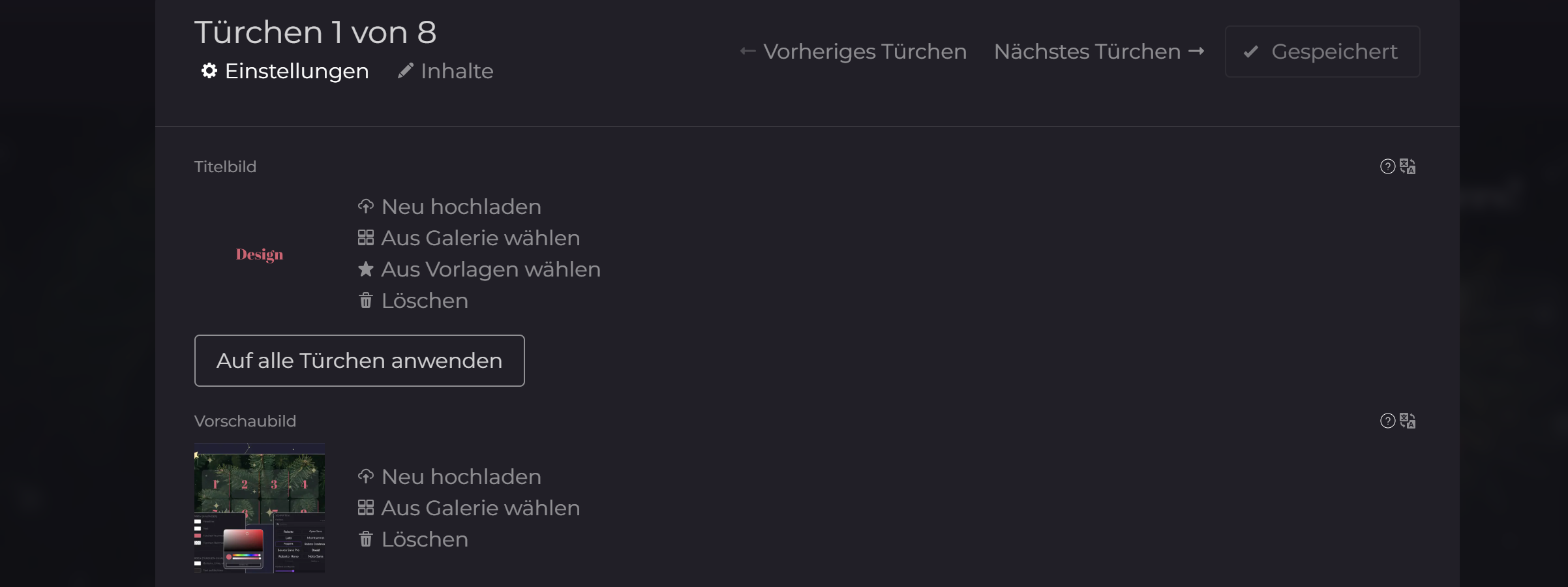Click the trash icon under Titelbild
The height and width of the screenshot is (587, 1568).
pyautogui.click(x=366, y=301)
